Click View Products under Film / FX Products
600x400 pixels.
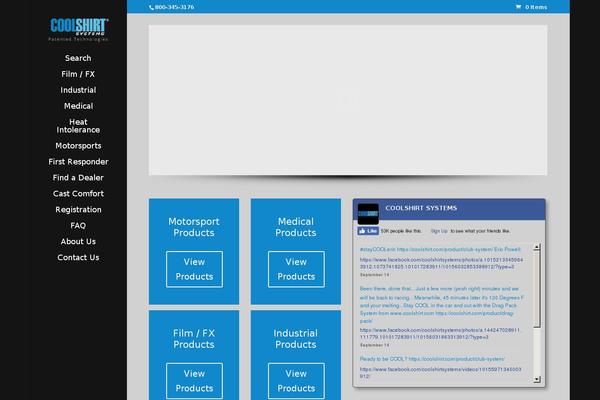(x=194, y=381)
